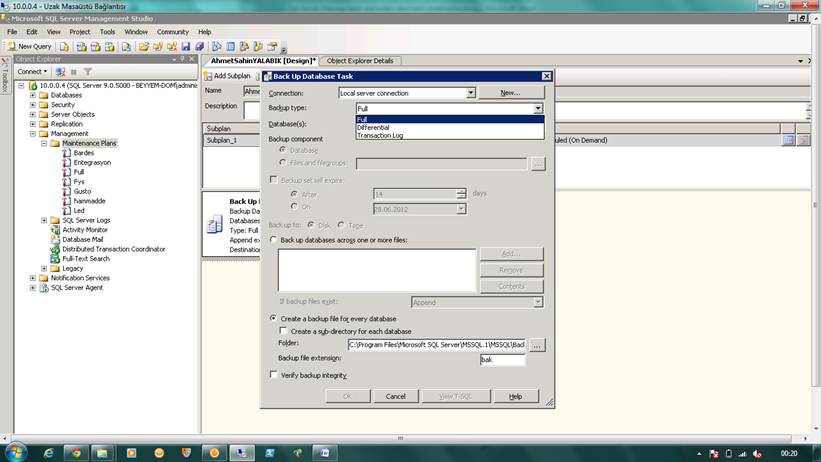The height and width of the screenshot is (462, 821).
Task: Click the Disconnect icon in Object Explorer
Action: pos(60,72)
